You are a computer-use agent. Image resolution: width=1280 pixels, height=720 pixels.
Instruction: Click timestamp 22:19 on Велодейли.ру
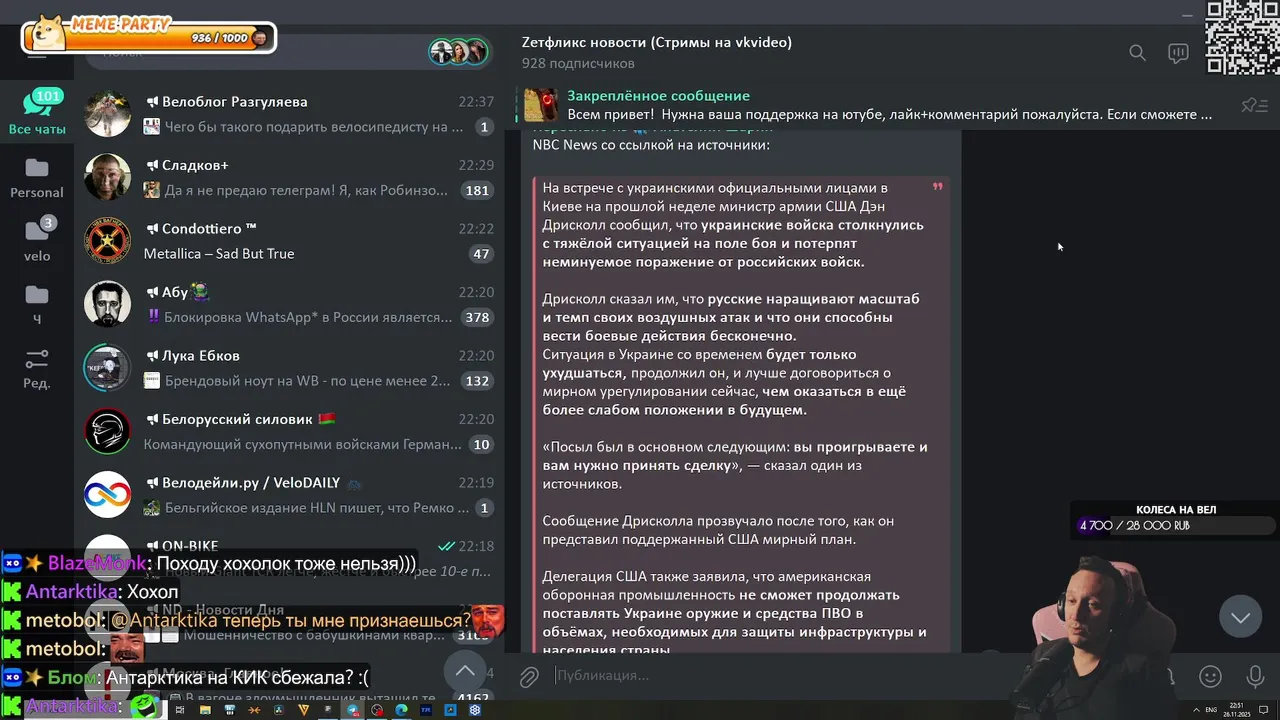(476, 483)
